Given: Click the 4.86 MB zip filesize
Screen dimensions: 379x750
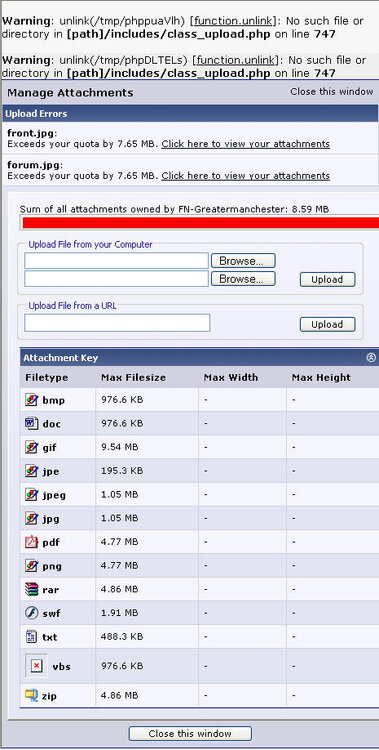Looking at the screenshot, I should (x=120, y=695).
